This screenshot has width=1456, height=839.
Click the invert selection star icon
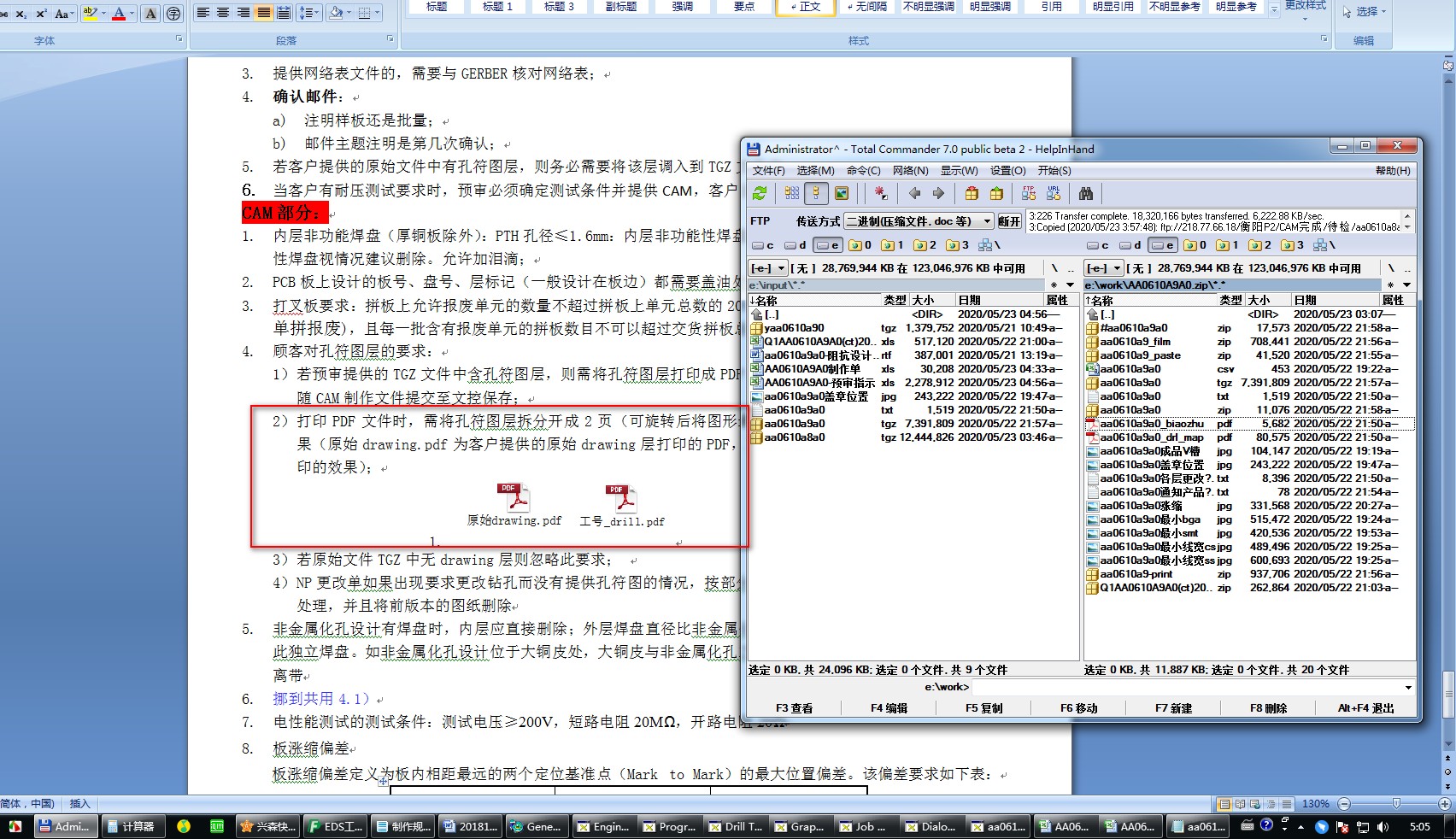coord(881,194)
